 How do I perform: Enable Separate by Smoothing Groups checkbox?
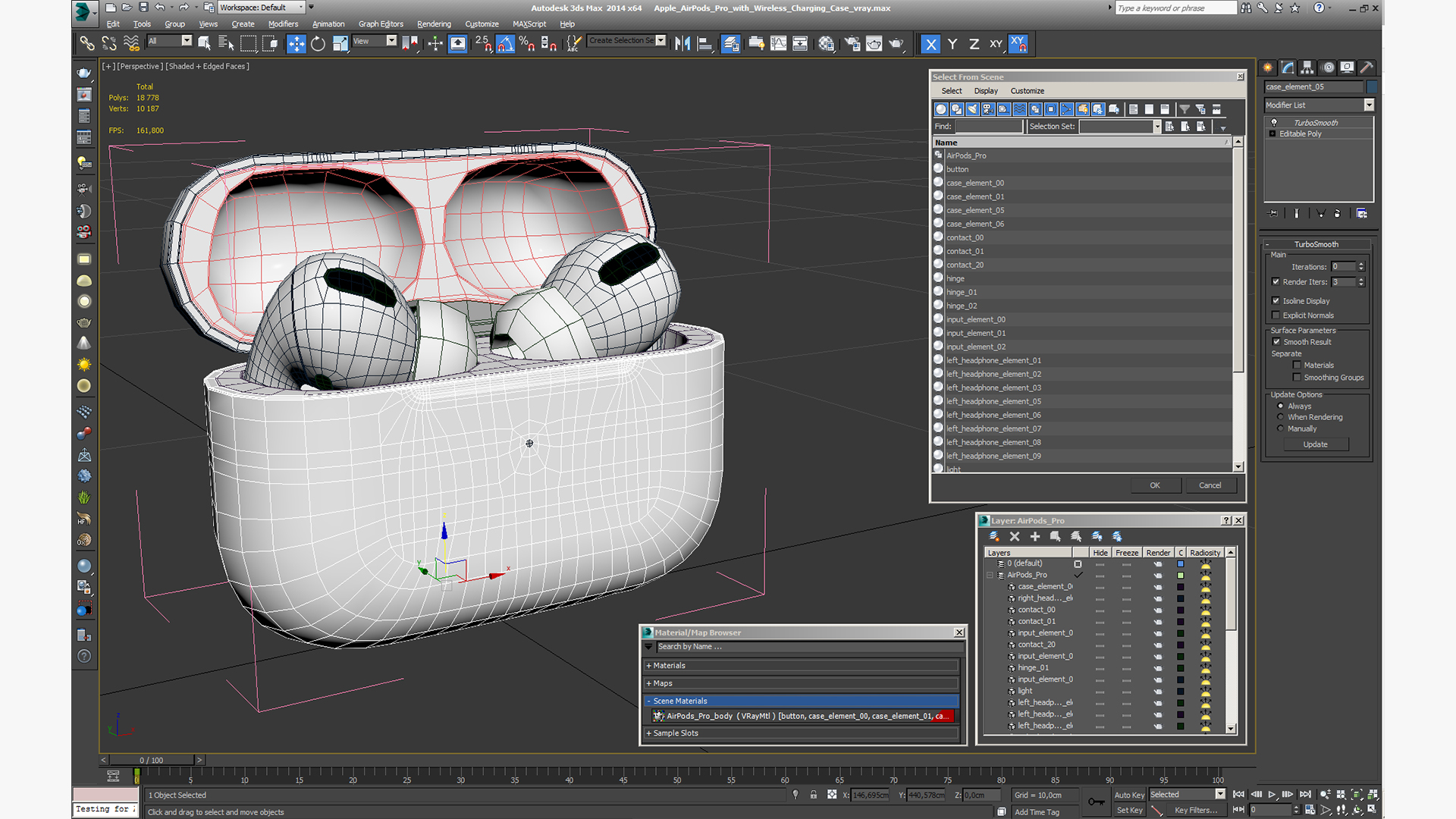coord(1297,378)
